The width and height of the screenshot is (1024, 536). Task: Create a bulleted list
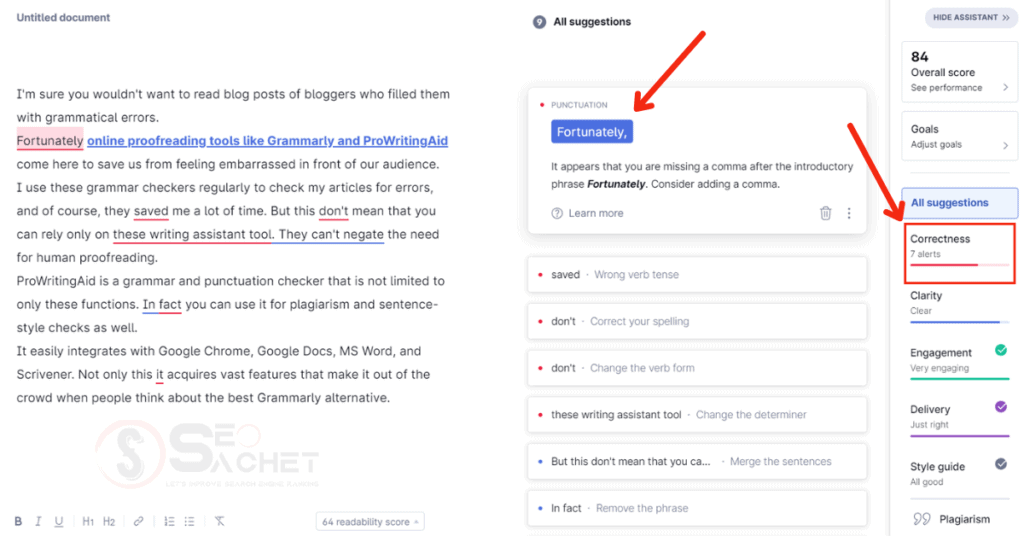(189, 521)
